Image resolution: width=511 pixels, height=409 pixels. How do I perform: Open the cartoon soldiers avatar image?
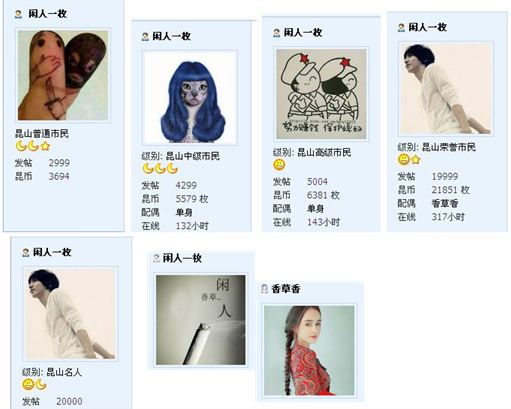[321, 94]
